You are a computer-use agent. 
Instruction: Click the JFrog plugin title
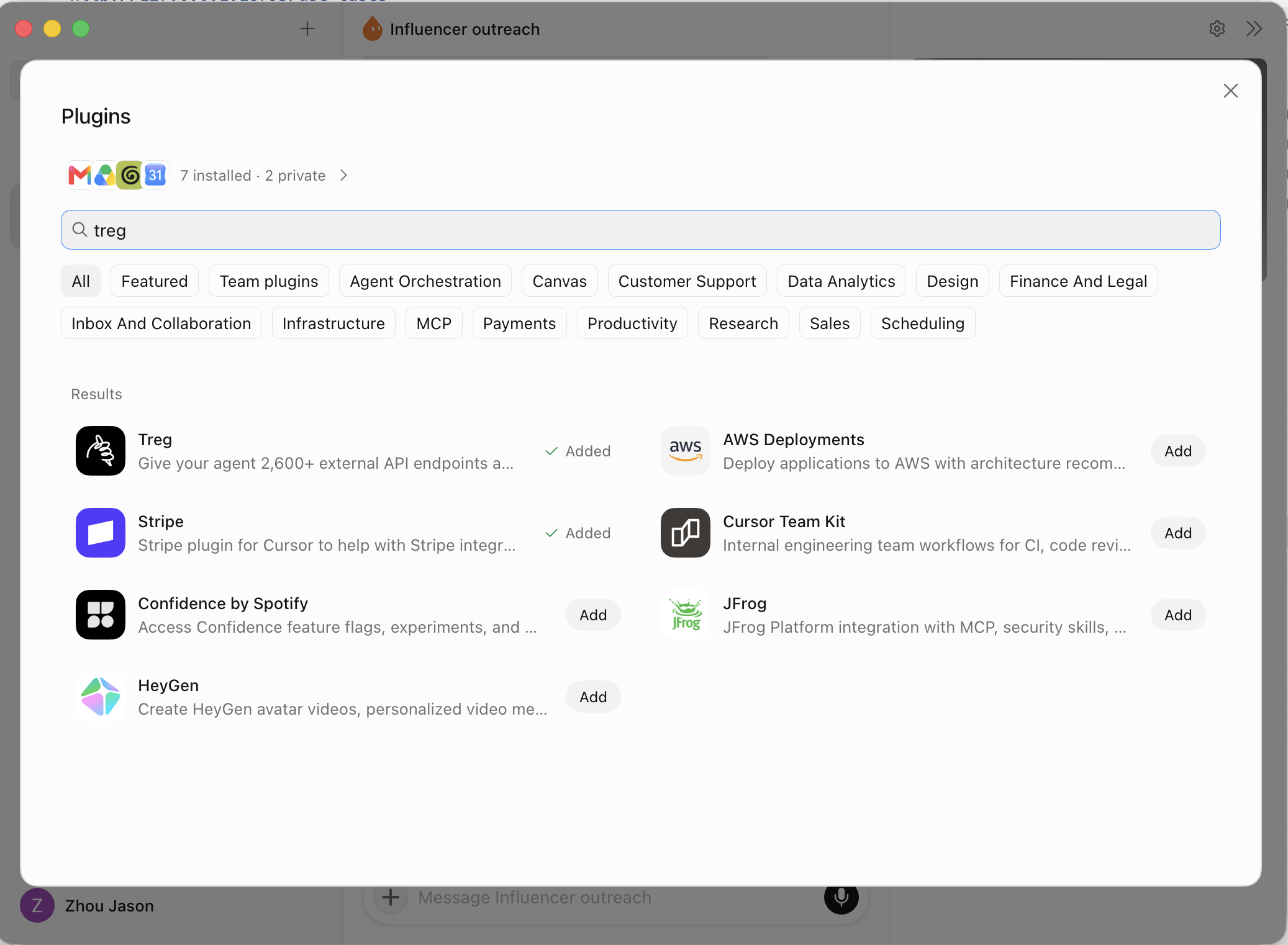pyautogui.click(x=745, y=604)
